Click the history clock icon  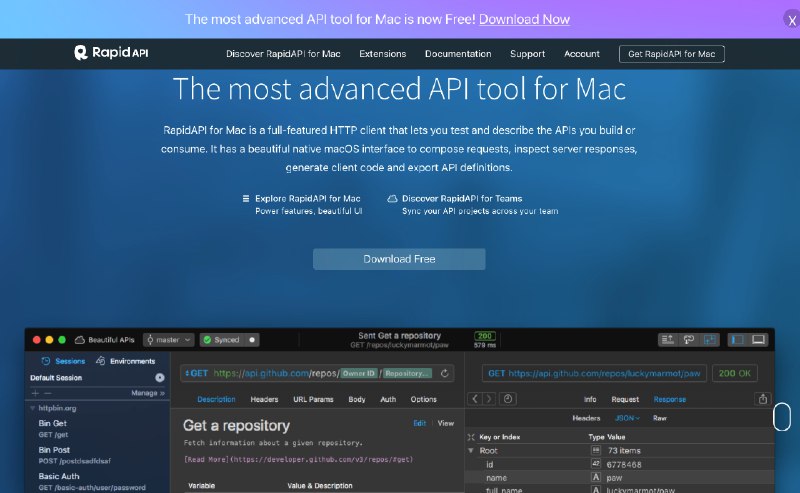(509, 399)
